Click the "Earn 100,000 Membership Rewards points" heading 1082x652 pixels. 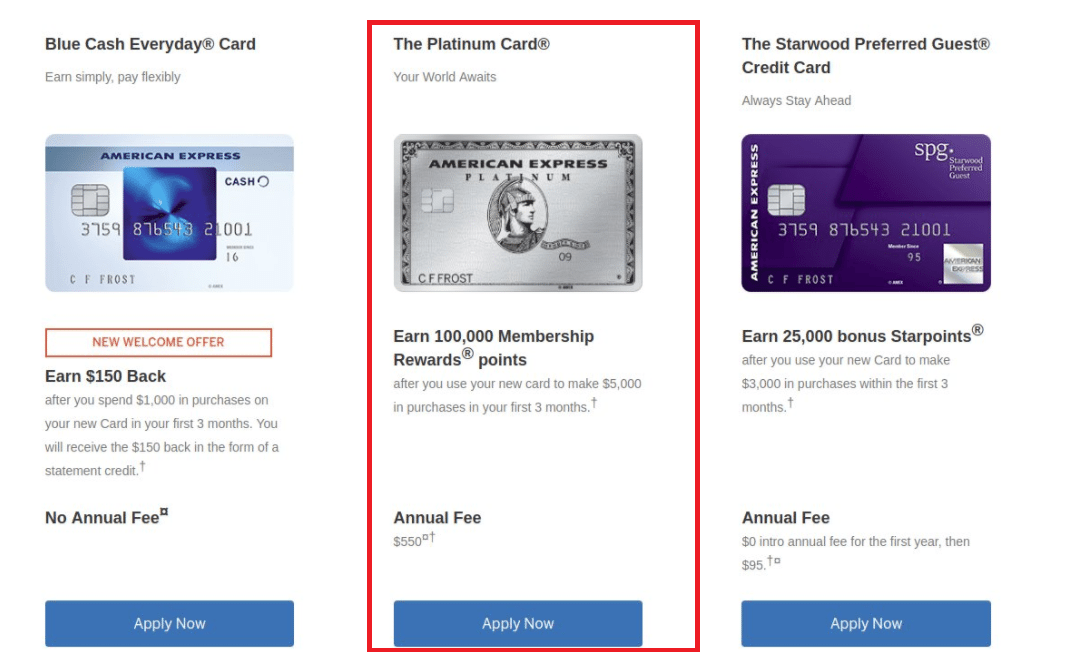click(493, 348)
